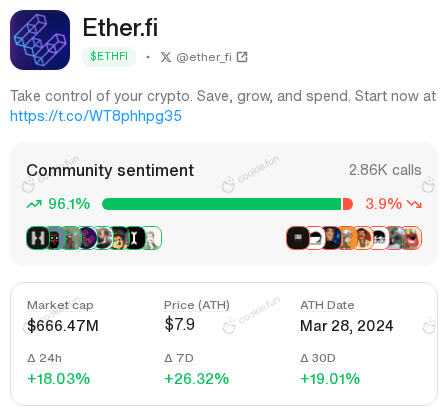Select the bullish caller avatar with white H logo
Screen dimensions: 448x416
38,238
